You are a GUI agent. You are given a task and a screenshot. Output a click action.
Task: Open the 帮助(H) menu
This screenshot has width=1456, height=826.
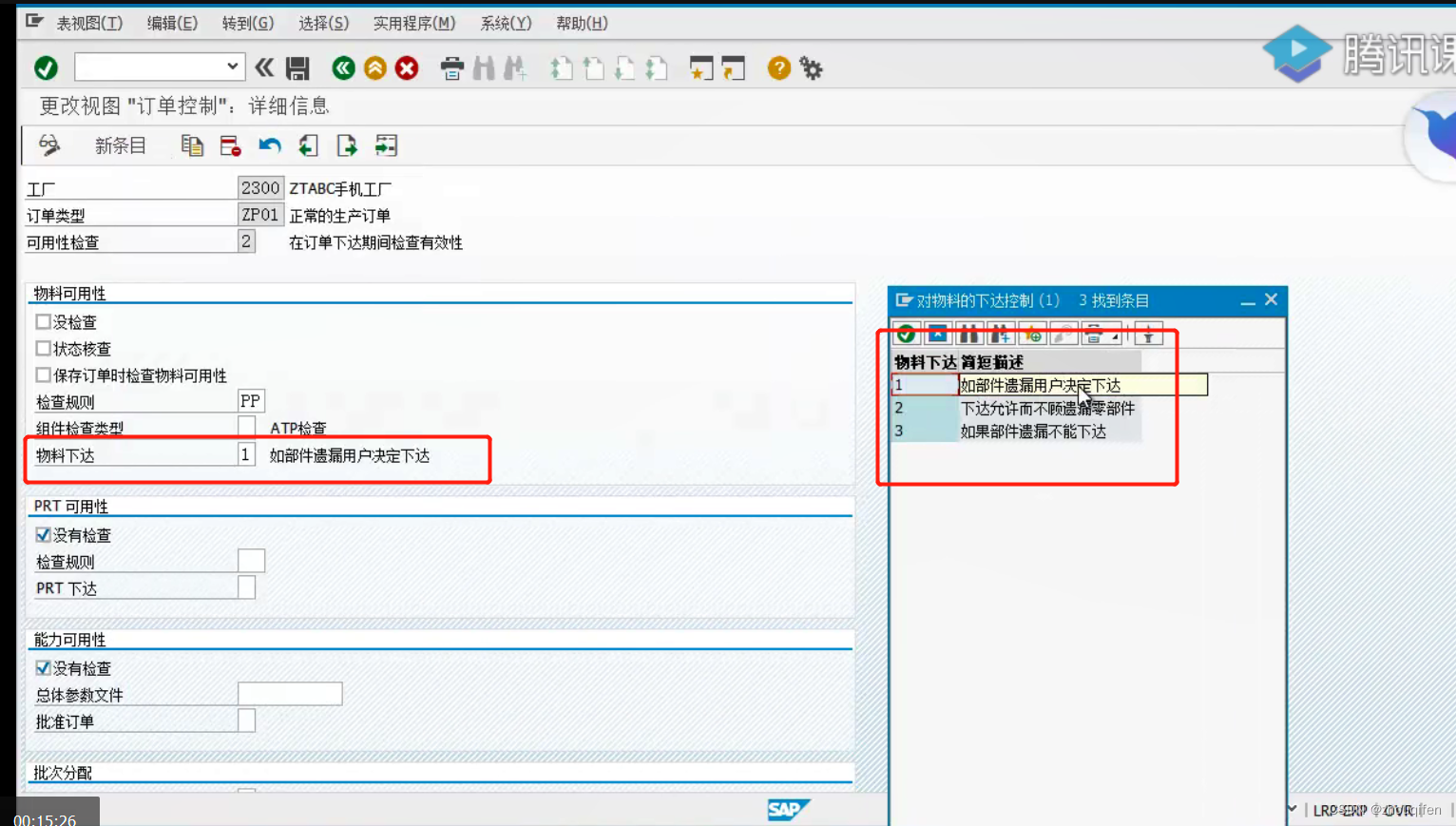(x=582, y=23)
